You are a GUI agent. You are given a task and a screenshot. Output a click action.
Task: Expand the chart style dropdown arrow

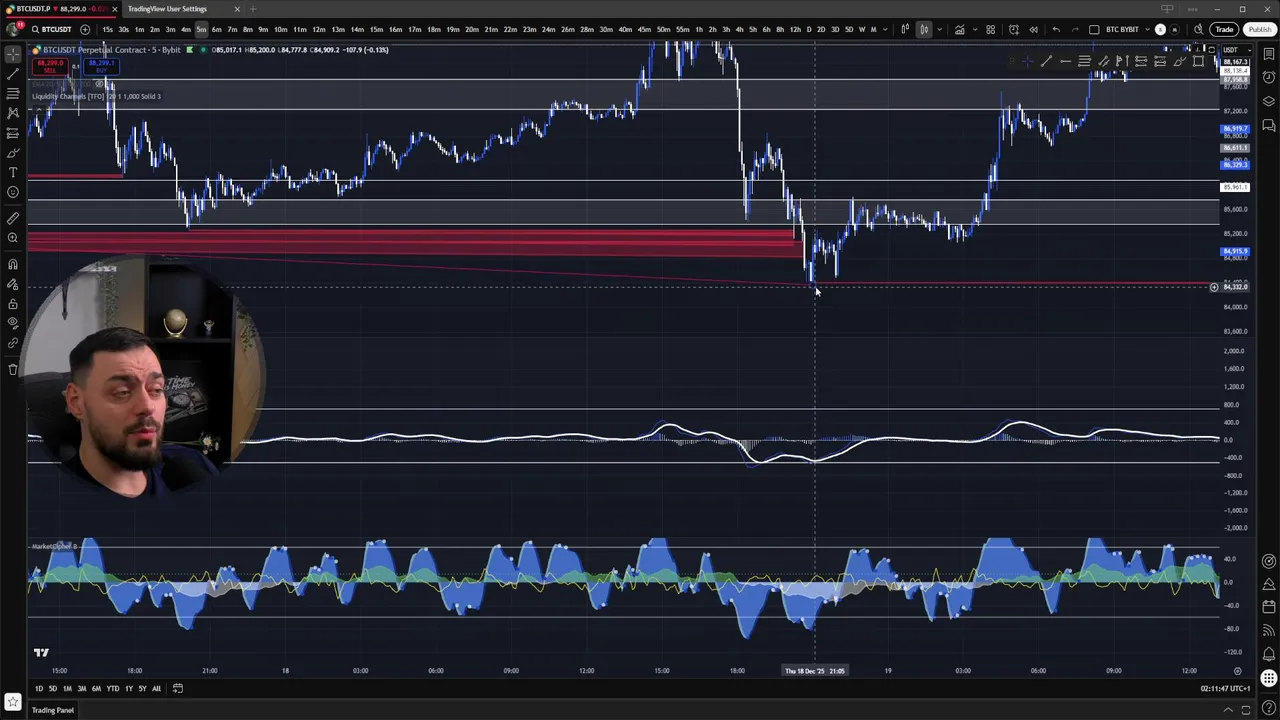coord(939,29)
